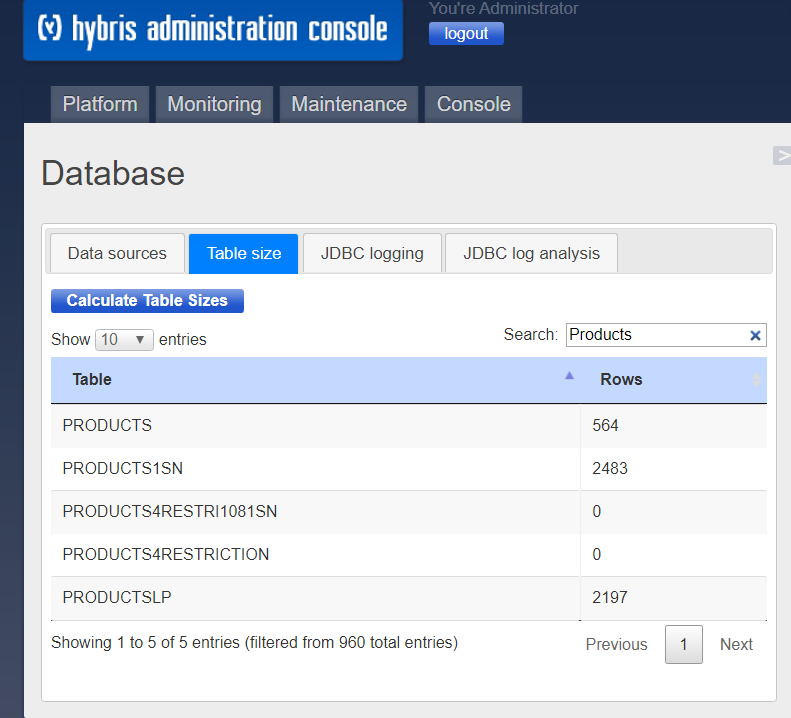
Task: Go to the Next page
Action: tap(736, 644)
